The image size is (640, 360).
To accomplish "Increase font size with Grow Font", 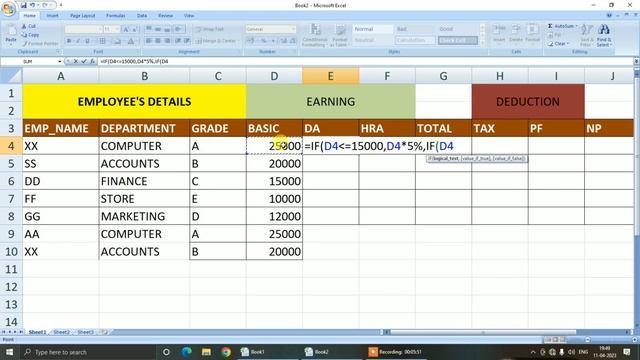I will coord(126,29).
